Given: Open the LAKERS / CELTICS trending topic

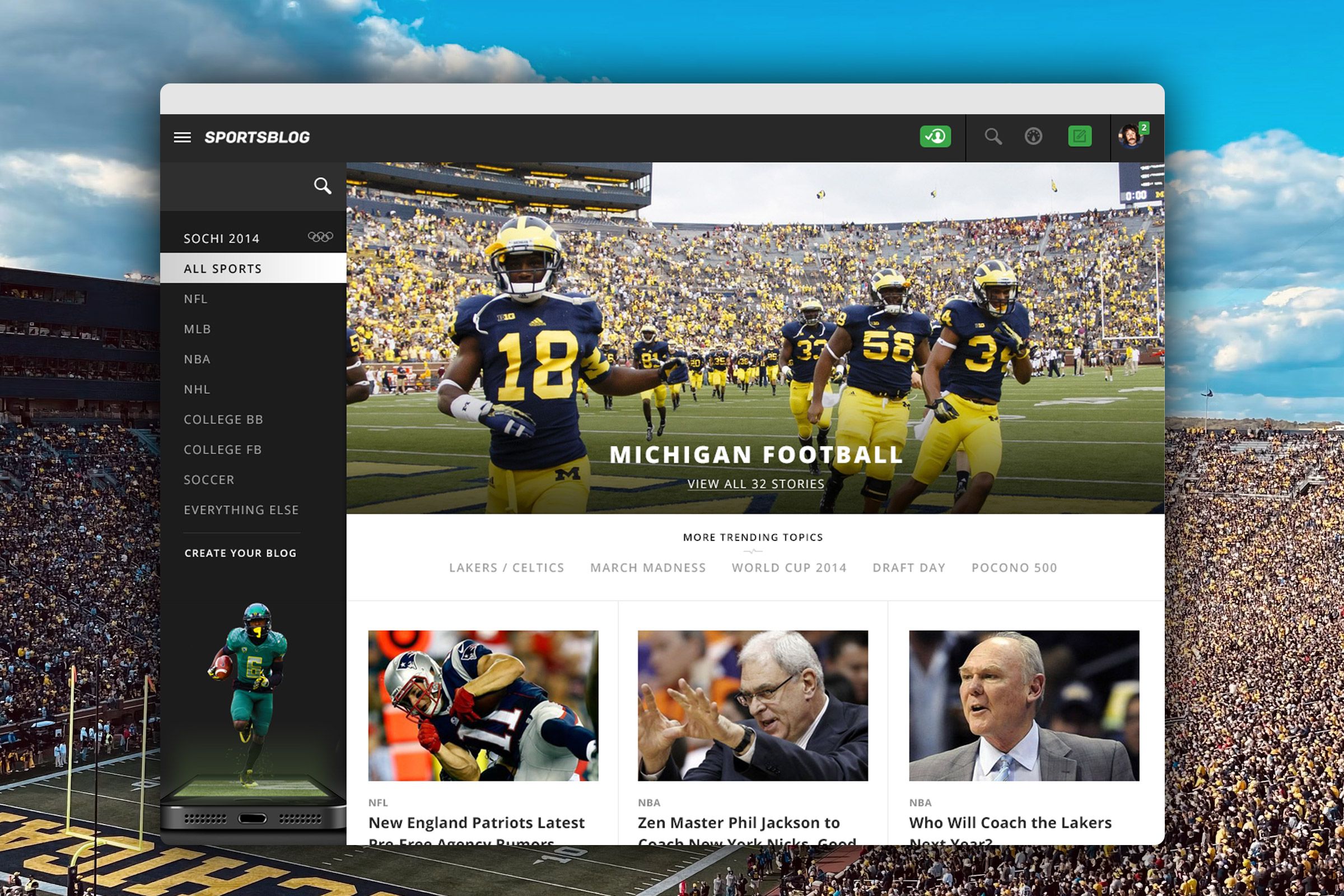Looking at the screenshot, I should coord(506,567).
